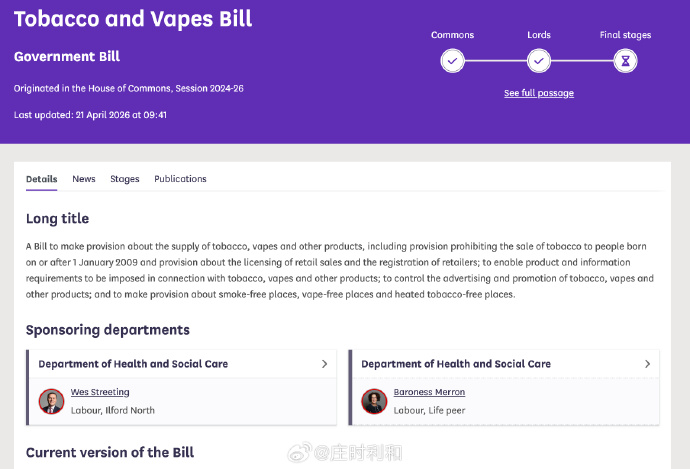Switch to the Details tab
The image size is (690, 469).
click(42, 179)
